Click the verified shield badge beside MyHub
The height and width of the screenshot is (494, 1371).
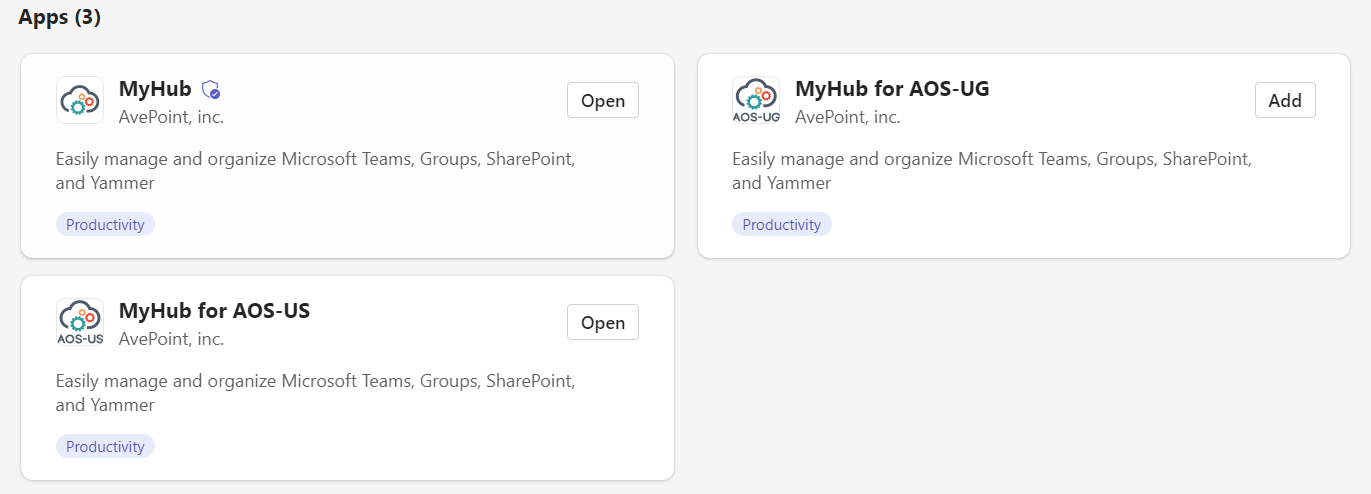[x=211, y=89]
